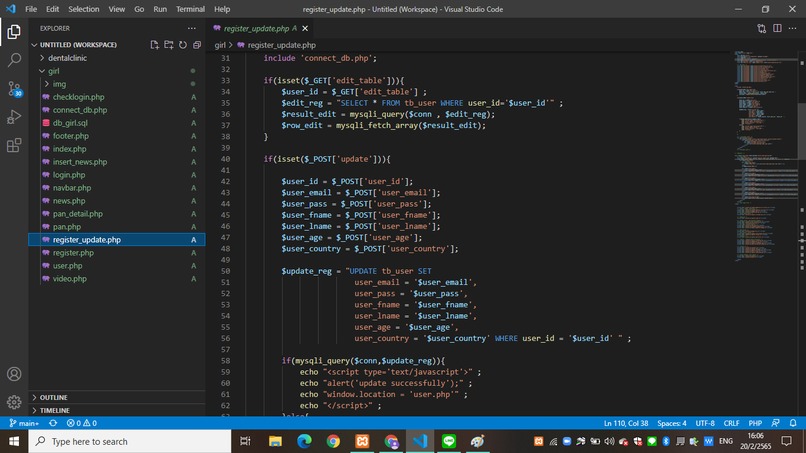Change language mode PHP
The width and height of the screenshot is (806, 453).
pyautogui.click(x=755, y=423)
